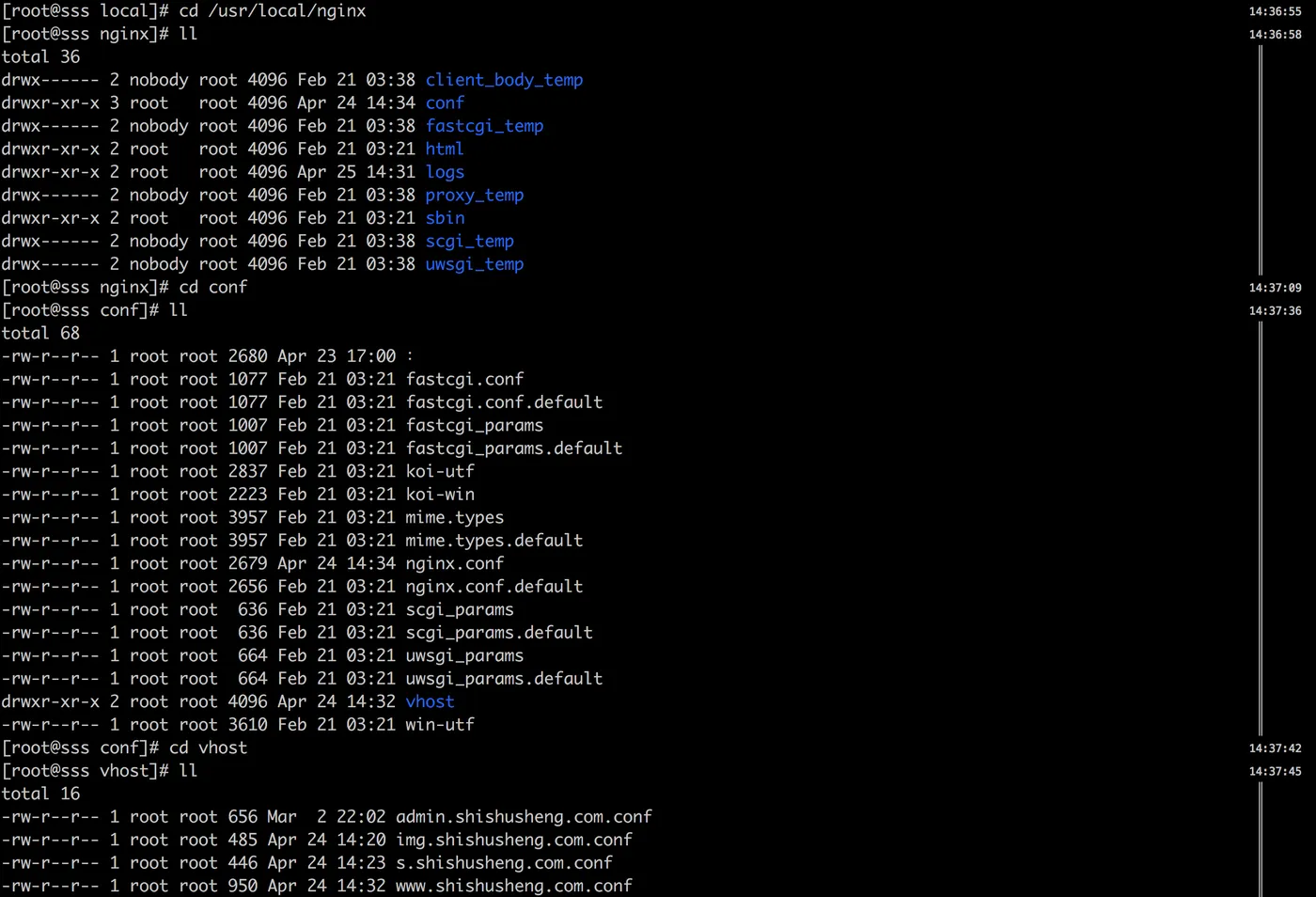This screenshot has height=897, width=1316.
Task: Click the 14:36:55 timestamp marker
Action: tap(1275, 12)
